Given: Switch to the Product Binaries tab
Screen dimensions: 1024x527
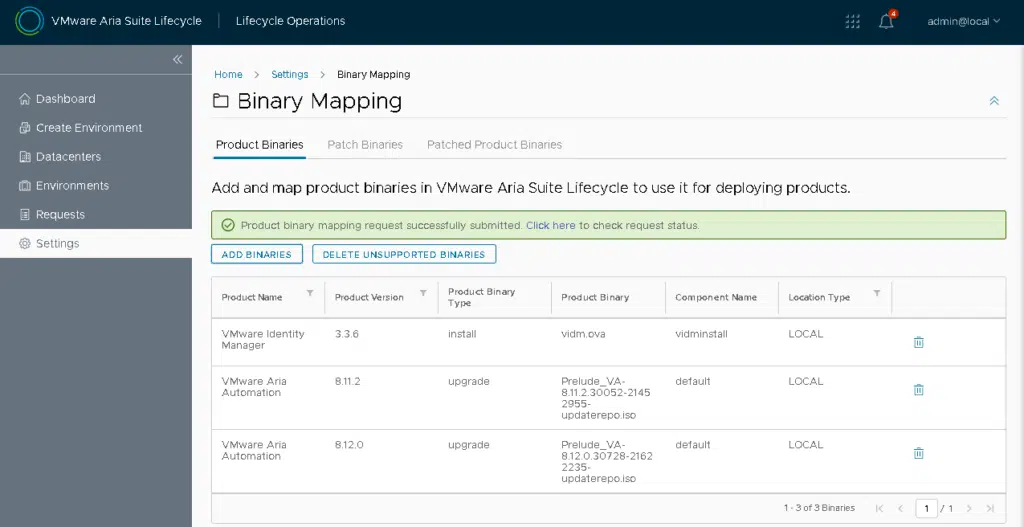Looking at the screenshot, I should 259,144.
